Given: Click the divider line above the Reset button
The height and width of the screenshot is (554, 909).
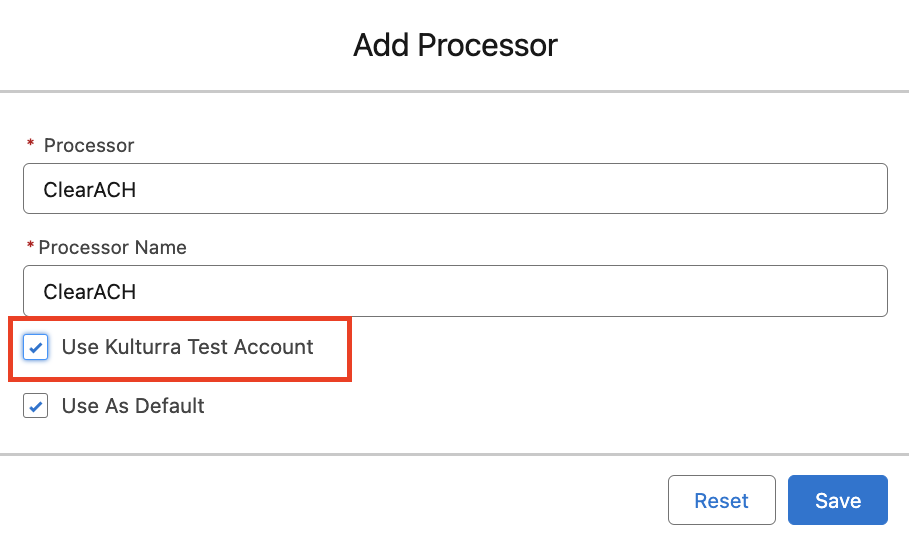Looking at the screenshot, I should [x=455, y=455].
